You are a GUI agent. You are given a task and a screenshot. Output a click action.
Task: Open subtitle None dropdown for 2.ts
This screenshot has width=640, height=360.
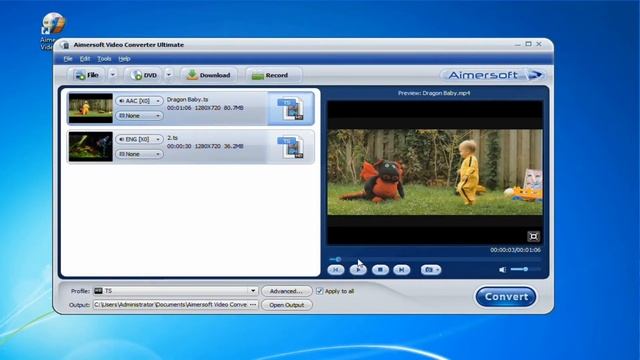139,154
